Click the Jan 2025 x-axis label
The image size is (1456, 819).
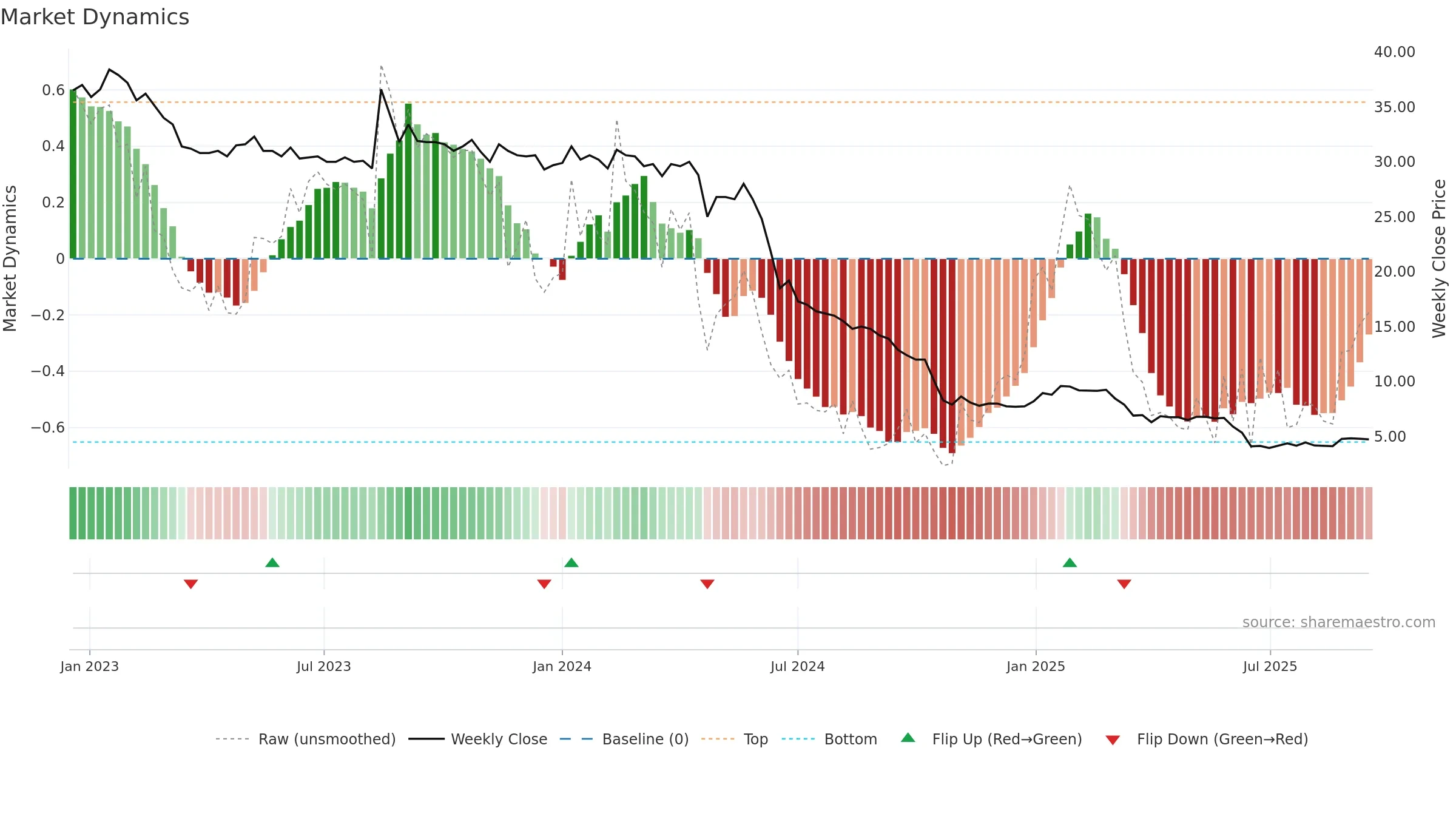click(x=1036, y=666)
